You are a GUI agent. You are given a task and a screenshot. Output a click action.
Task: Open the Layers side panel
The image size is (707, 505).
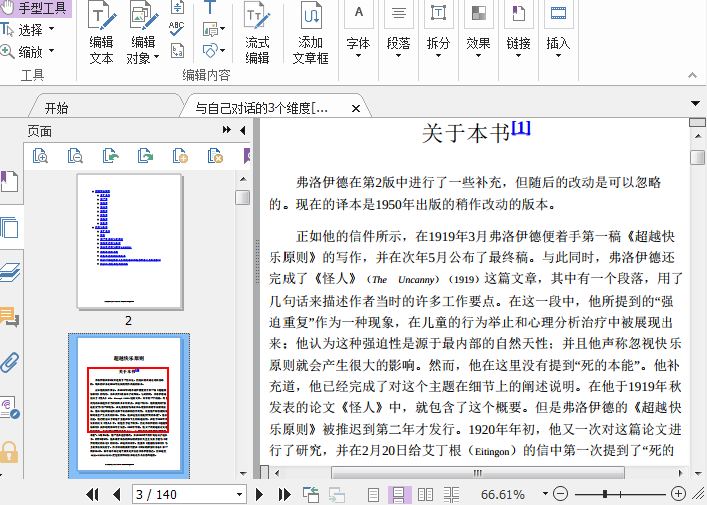[x=9, y=272]
